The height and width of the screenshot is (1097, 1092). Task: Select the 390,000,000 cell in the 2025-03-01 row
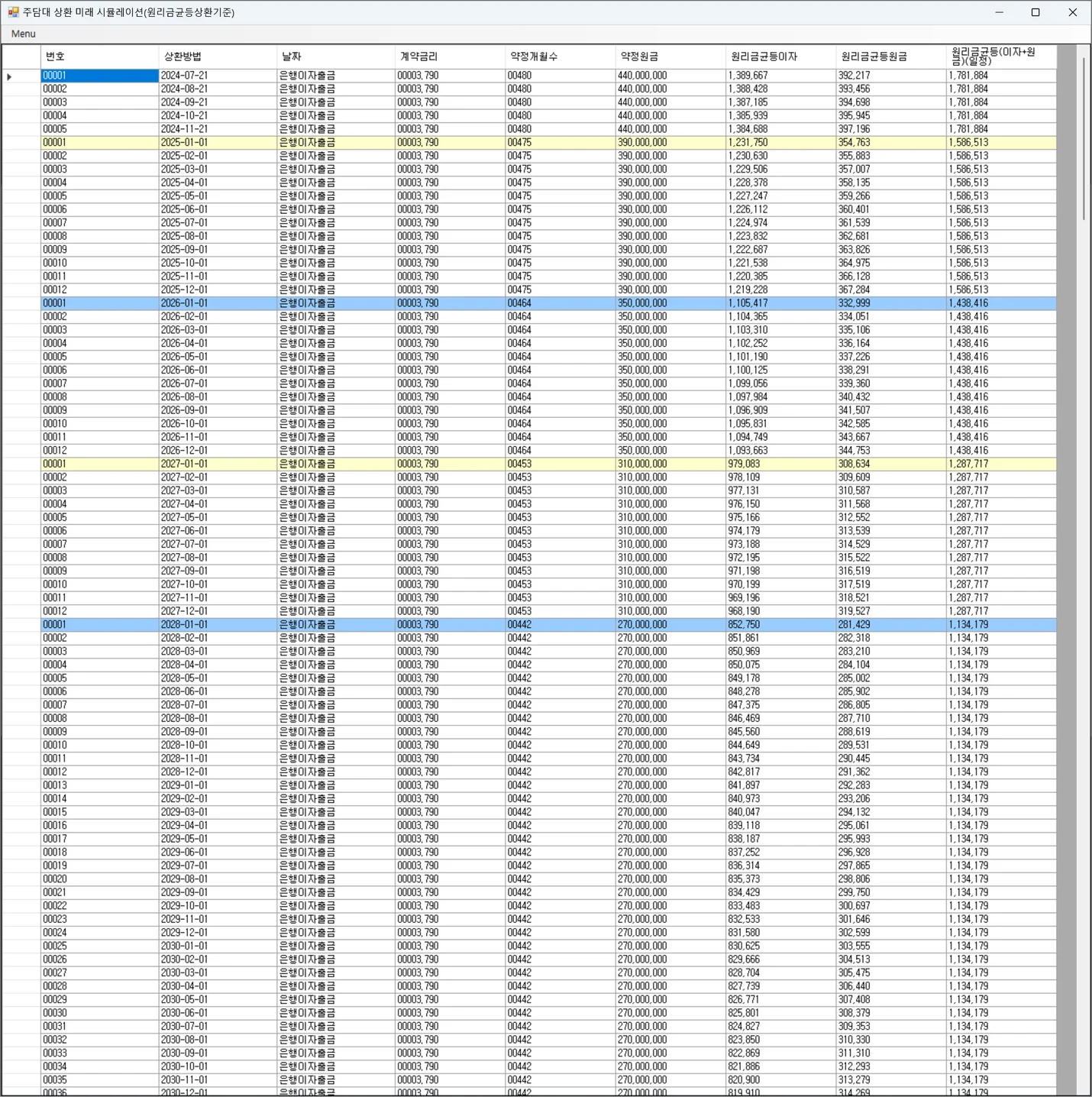tap(670, 170)
